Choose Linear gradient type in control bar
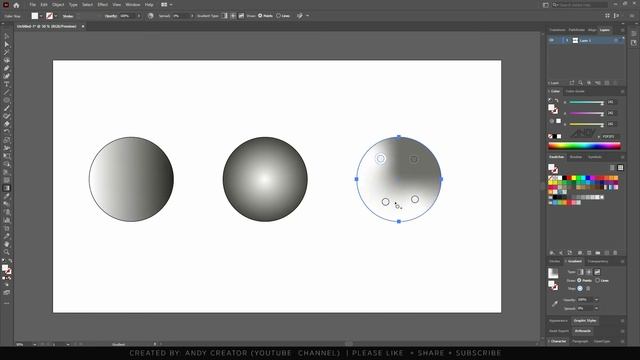 coord(224,16)
